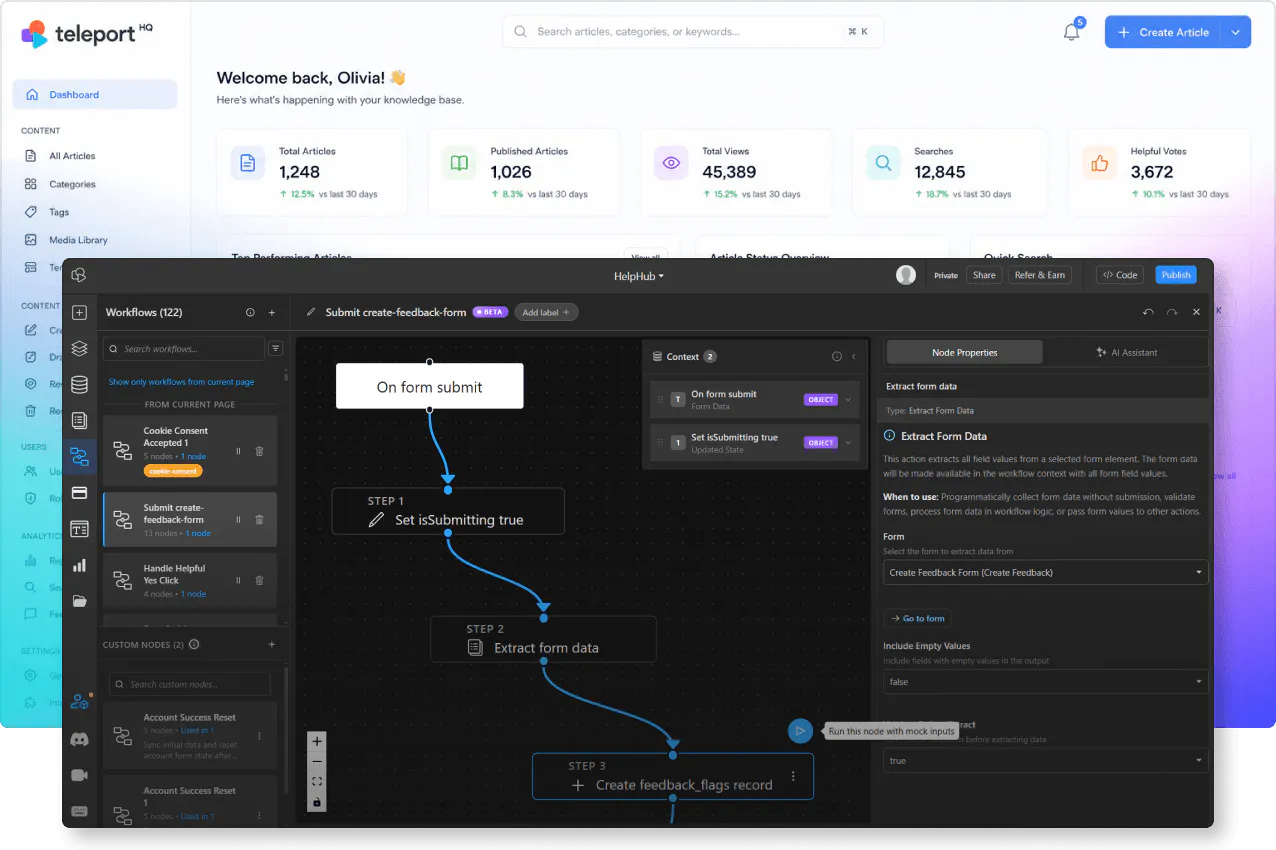The height and width of the screenshot is (850, 1276).
Task: Click the workflow info icon beside Workflows (122)
Action: (250, 313)
